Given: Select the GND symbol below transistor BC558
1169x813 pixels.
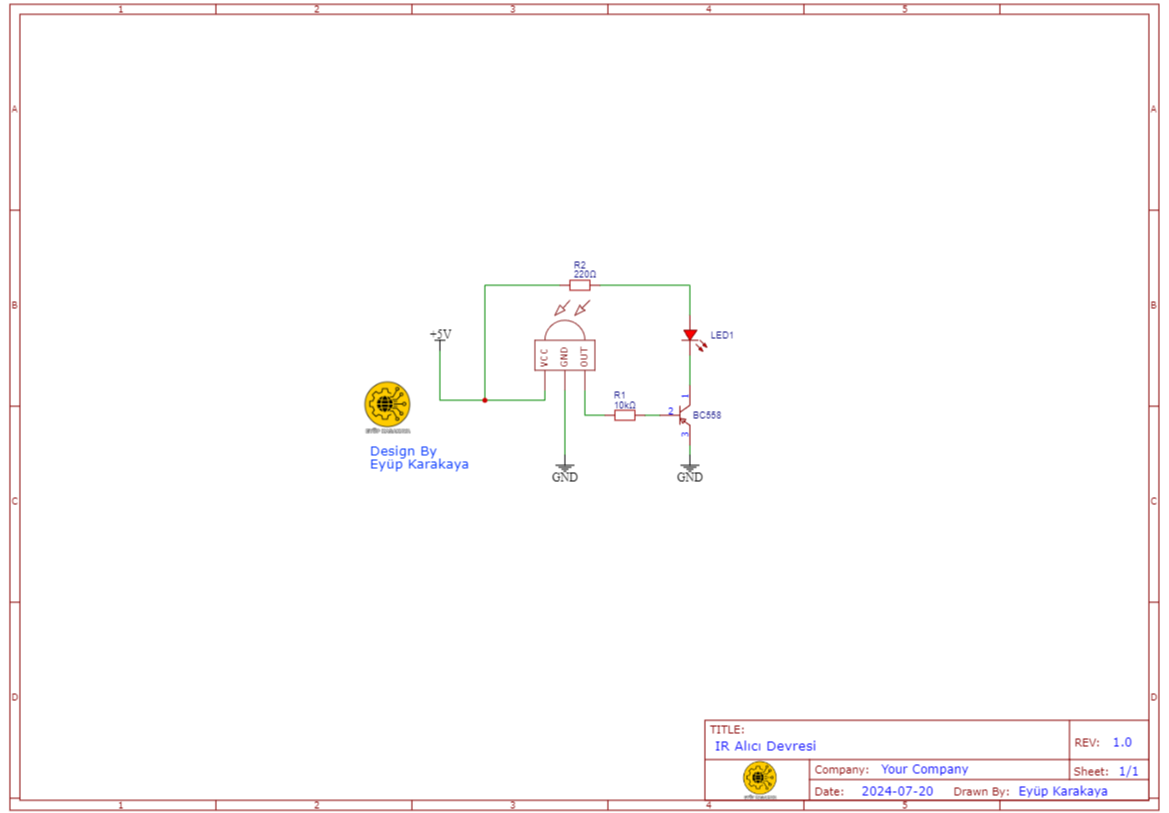Looking at the screenshot, I should click(x=690, y=466).
